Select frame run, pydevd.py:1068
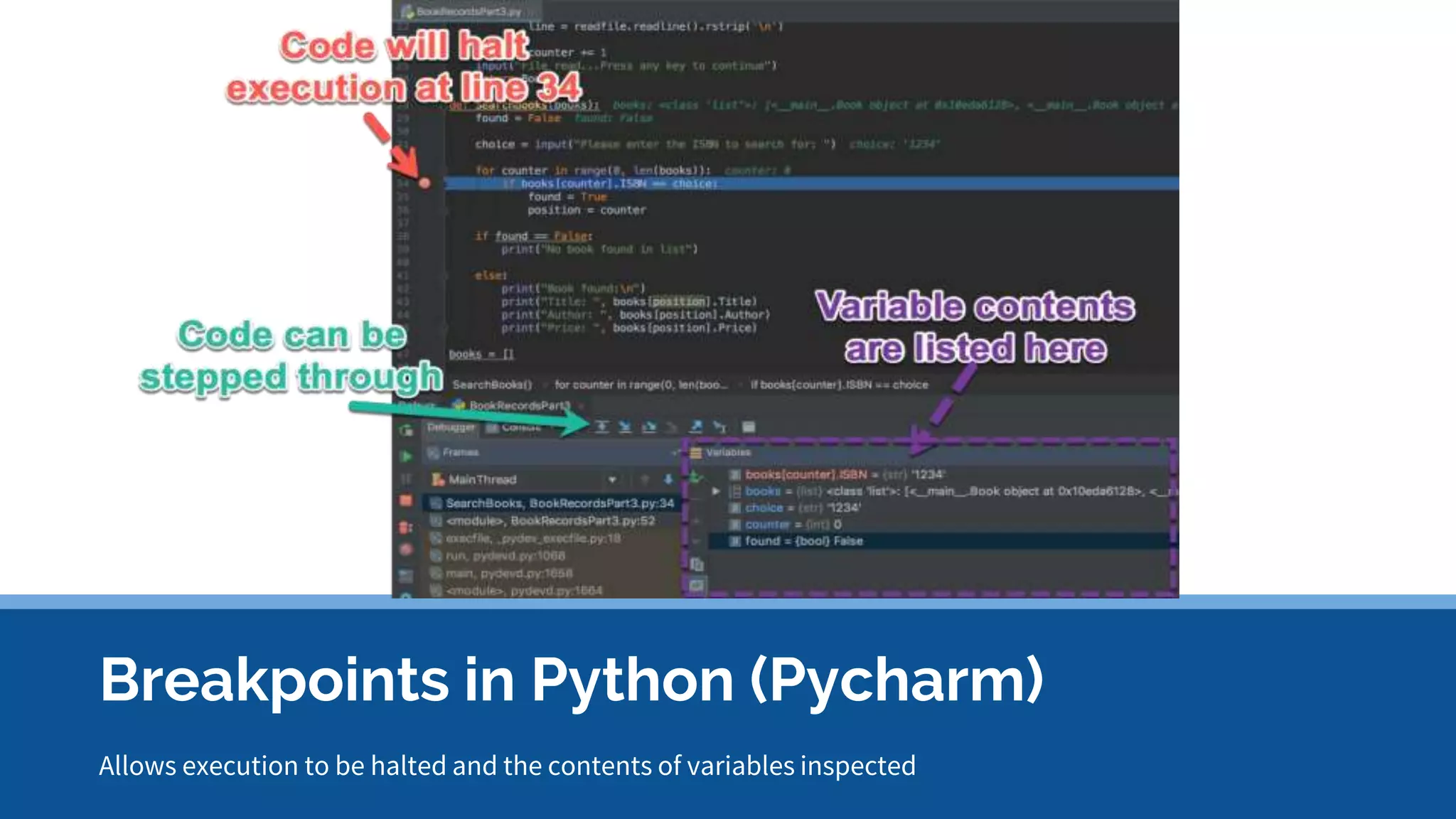Viewport: 1456px width, 819px height. pos(552,556)
